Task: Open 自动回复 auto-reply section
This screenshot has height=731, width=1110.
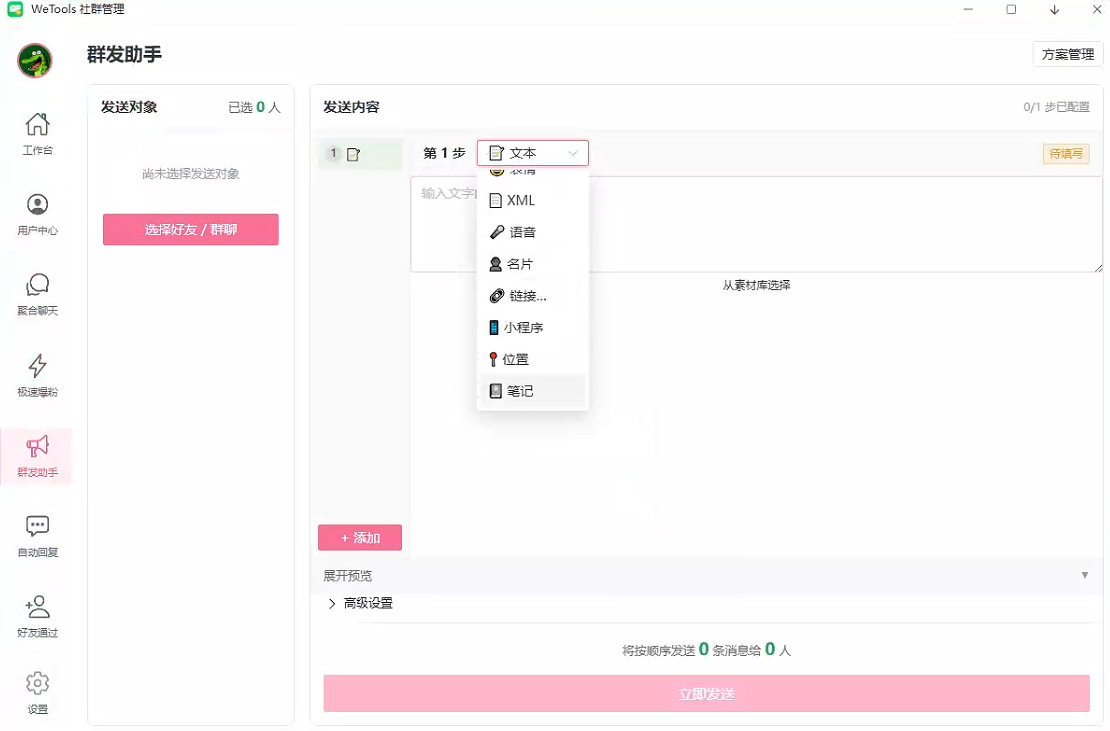Action: [37, 536]
